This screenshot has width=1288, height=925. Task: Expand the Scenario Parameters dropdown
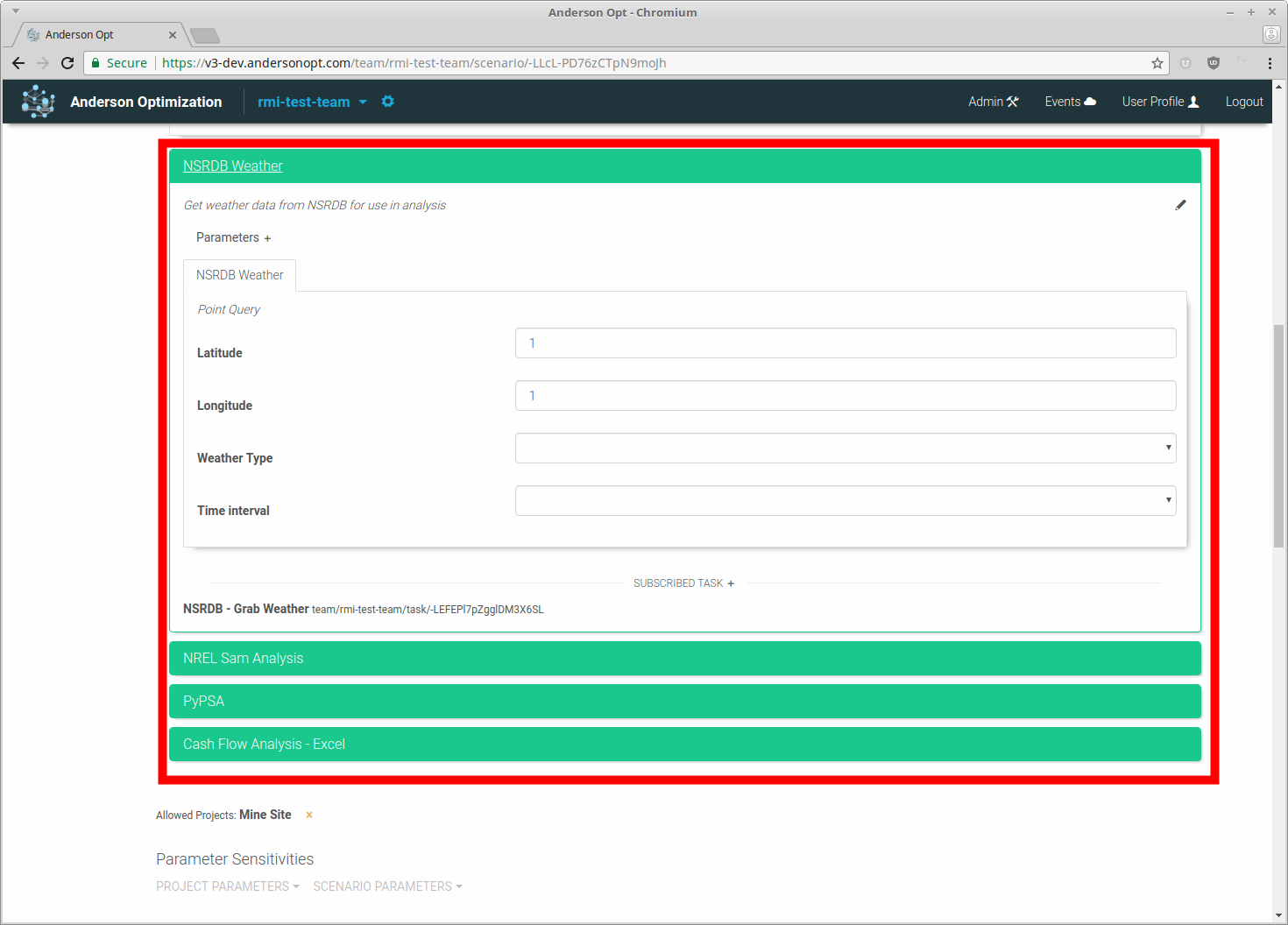coord(387,886)
